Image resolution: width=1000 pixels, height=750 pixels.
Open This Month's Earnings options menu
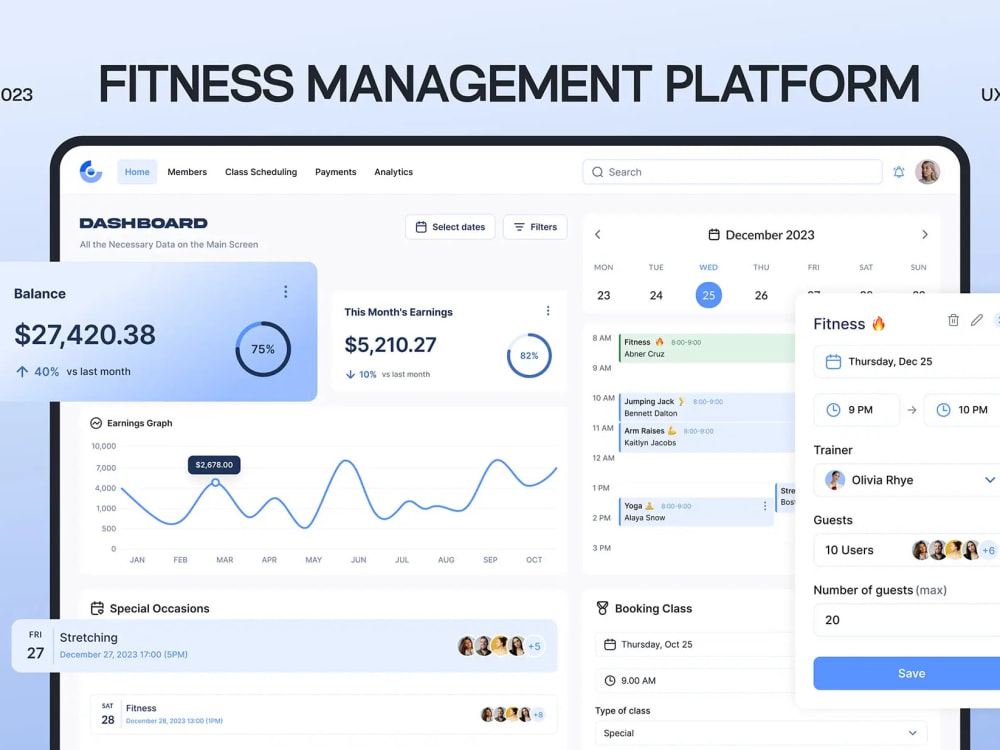(x=548, y=311)
